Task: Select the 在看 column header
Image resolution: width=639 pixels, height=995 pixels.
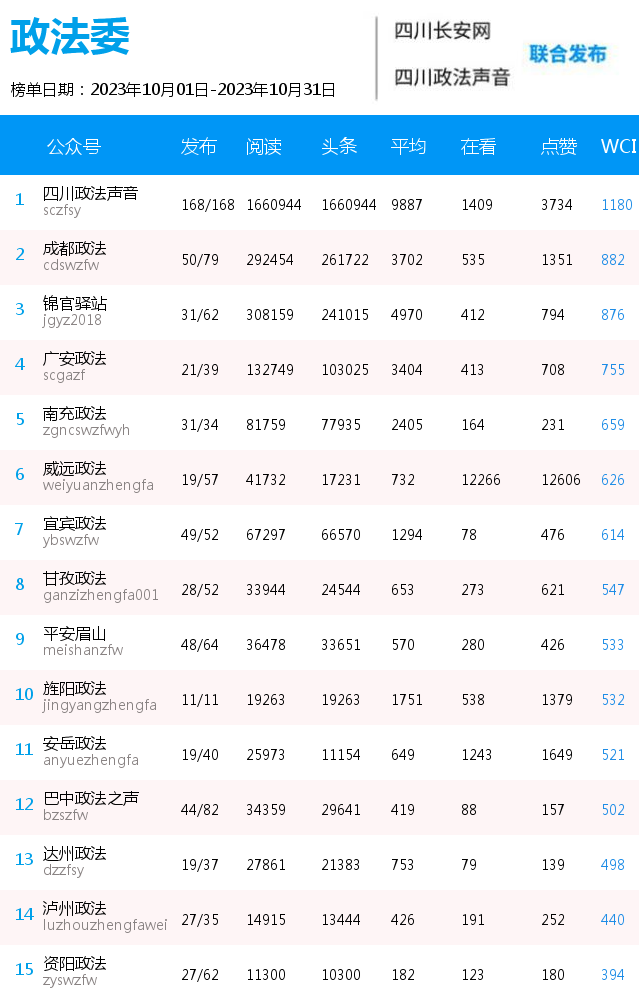Action: click(478, 147)
